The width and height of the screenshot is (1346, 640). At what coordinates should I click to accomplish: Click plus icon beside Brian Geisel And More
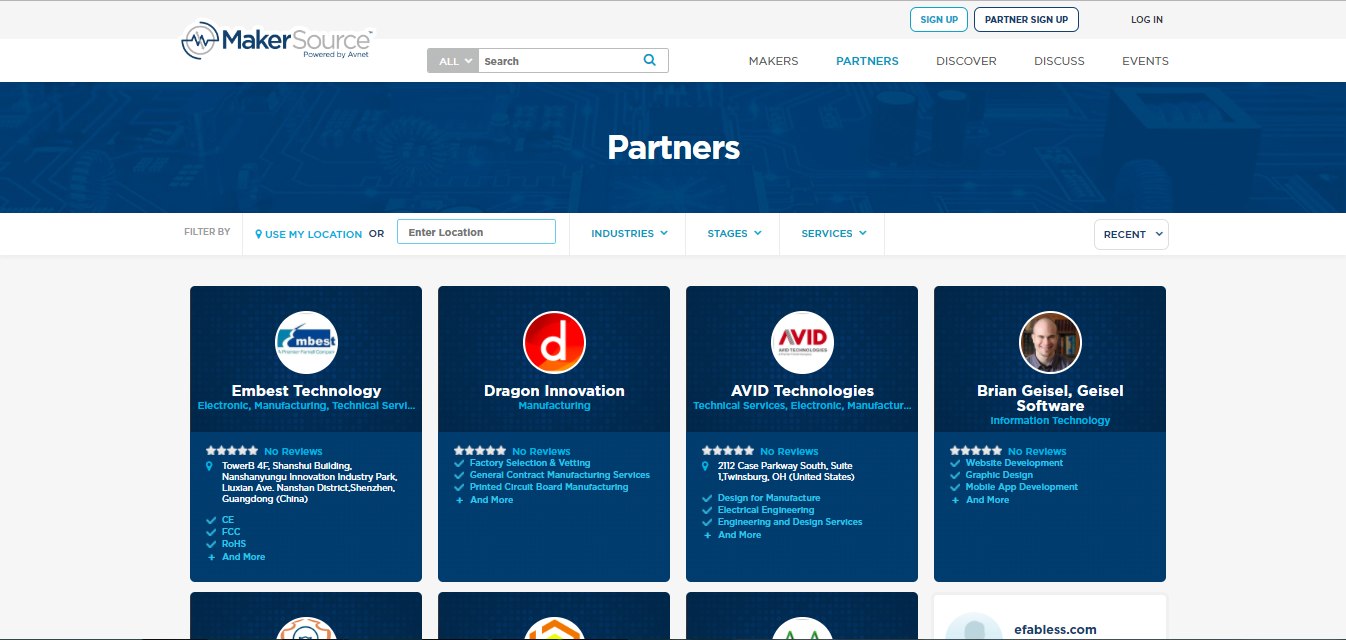tap(955, 500)
